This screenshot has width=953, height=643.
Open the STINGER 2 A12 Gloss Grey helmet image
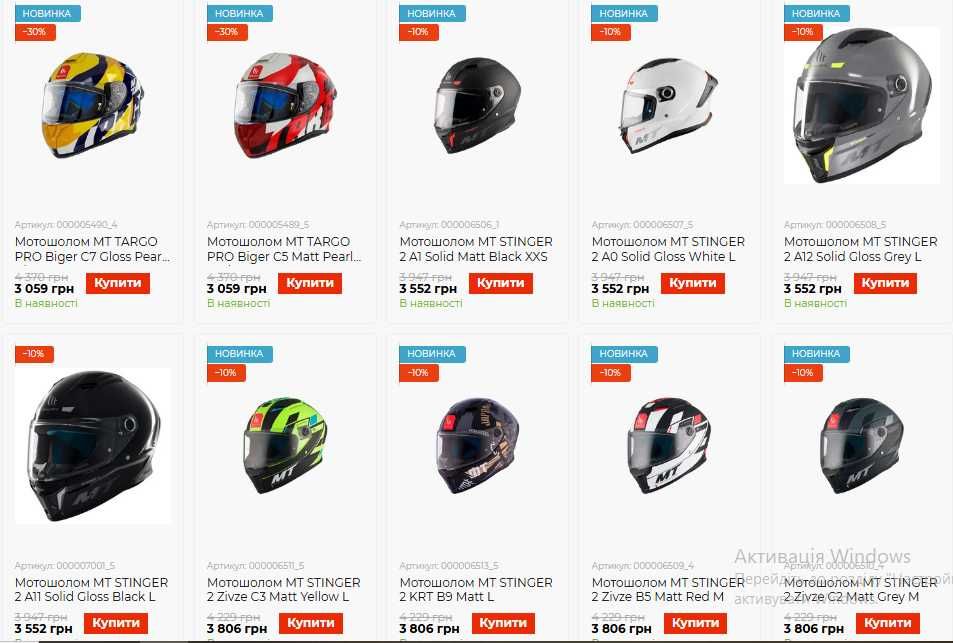[x=862, y=105]
